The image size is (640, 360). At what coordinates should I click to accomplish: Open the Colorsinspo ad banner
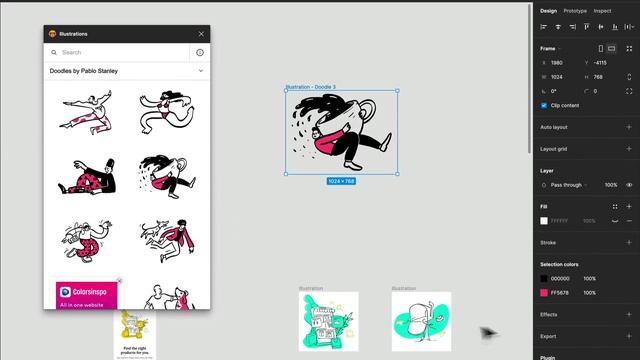[x=87, y=296]
